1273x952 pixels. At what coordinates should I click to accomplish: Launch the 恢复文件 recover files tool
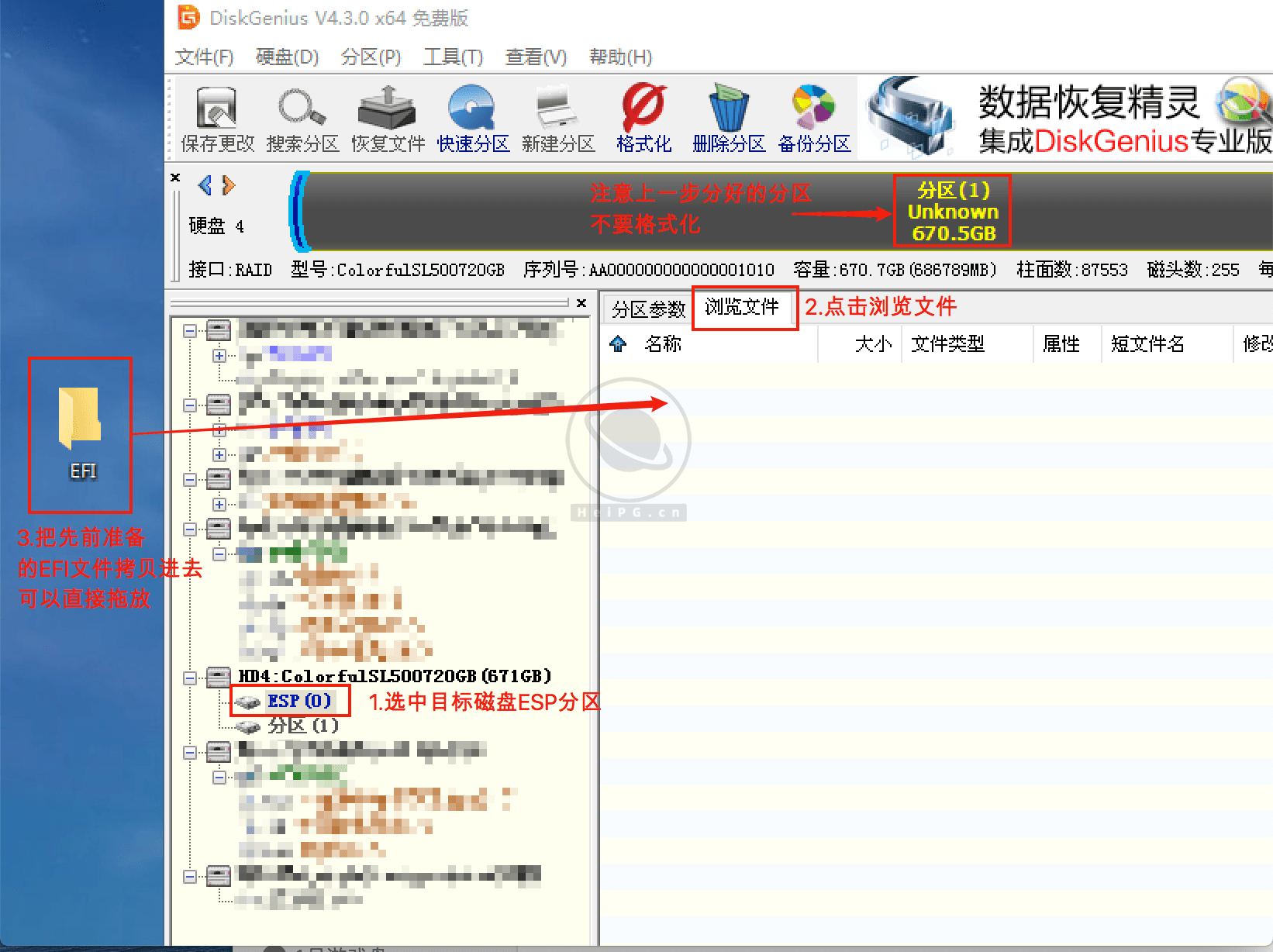coord(388,119)
